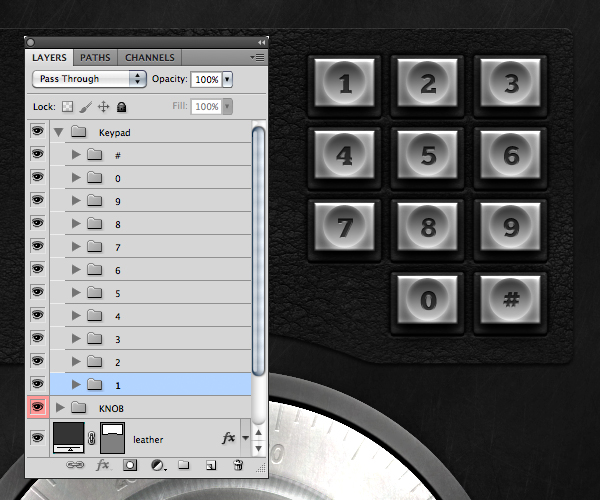Expand leather layer effects arrow

click(246, 438)
